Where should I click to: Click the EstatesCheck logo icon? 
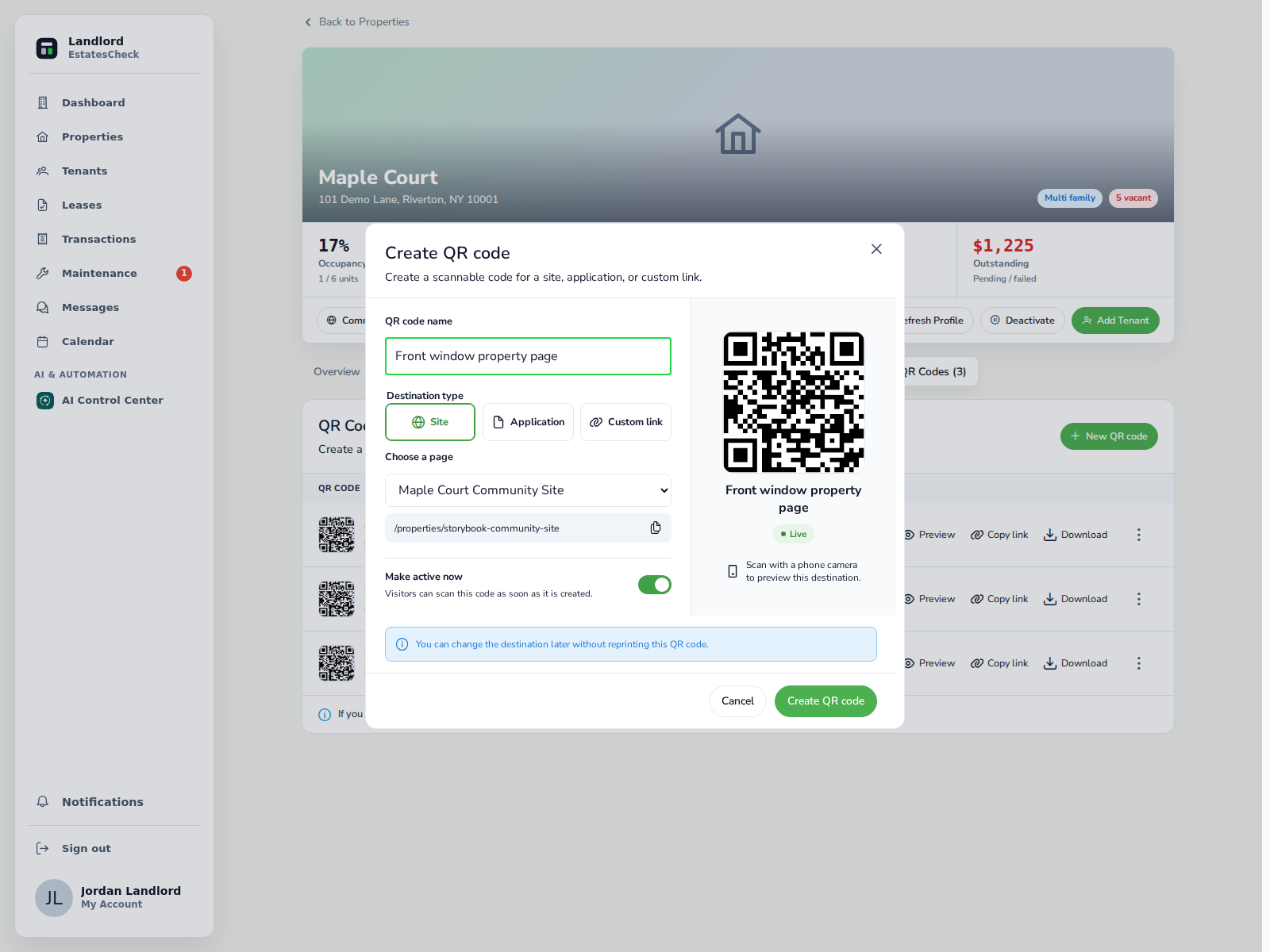pos(47,48)
